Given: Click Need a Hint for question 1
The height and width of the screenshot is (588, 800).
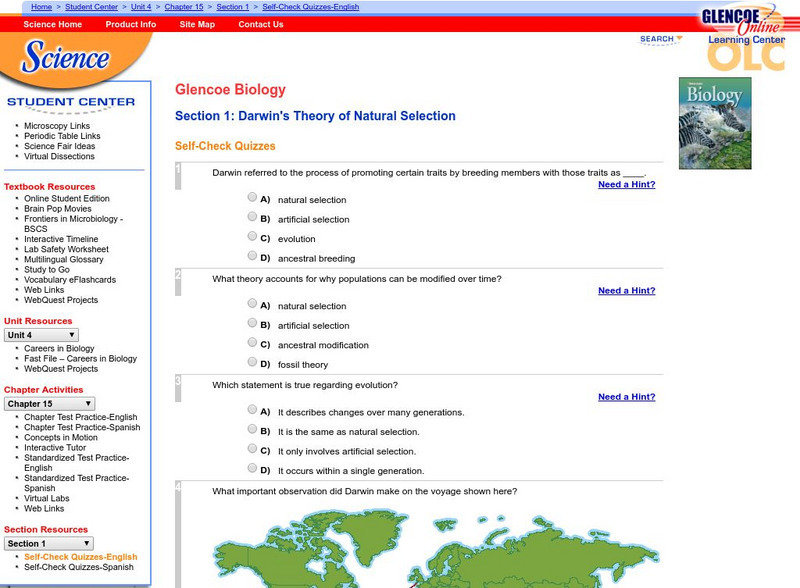Looking at the screenshot, I should [627, 184].
